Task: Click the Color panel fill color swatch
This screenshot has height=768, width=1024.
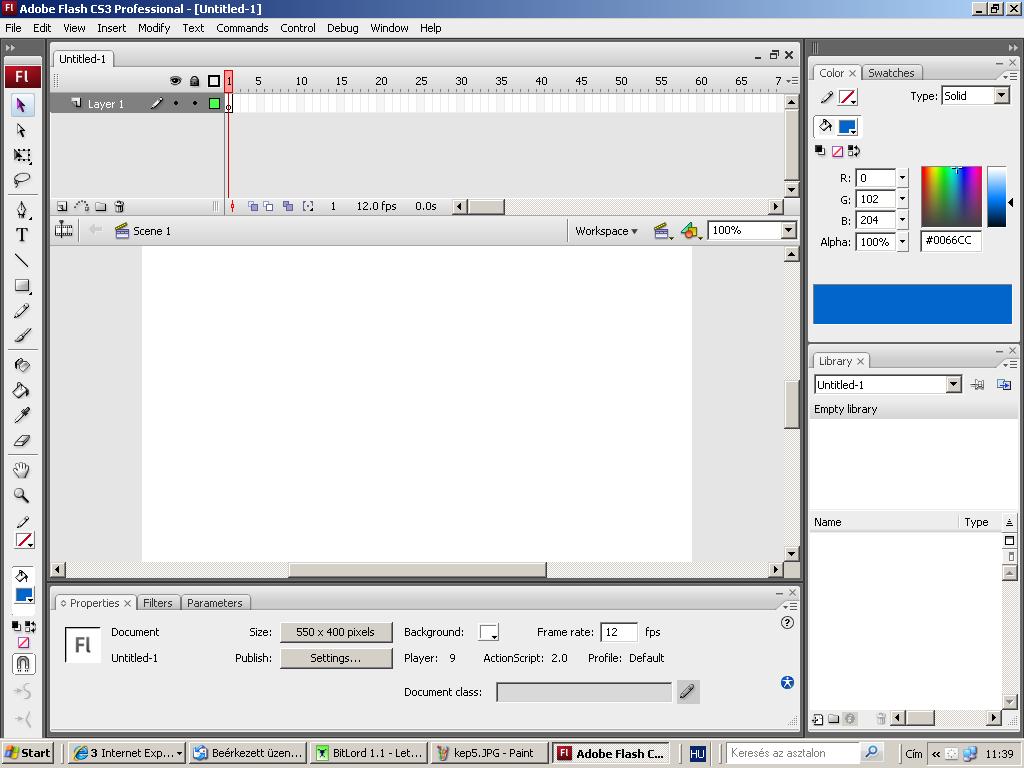Action: [847, 127]
